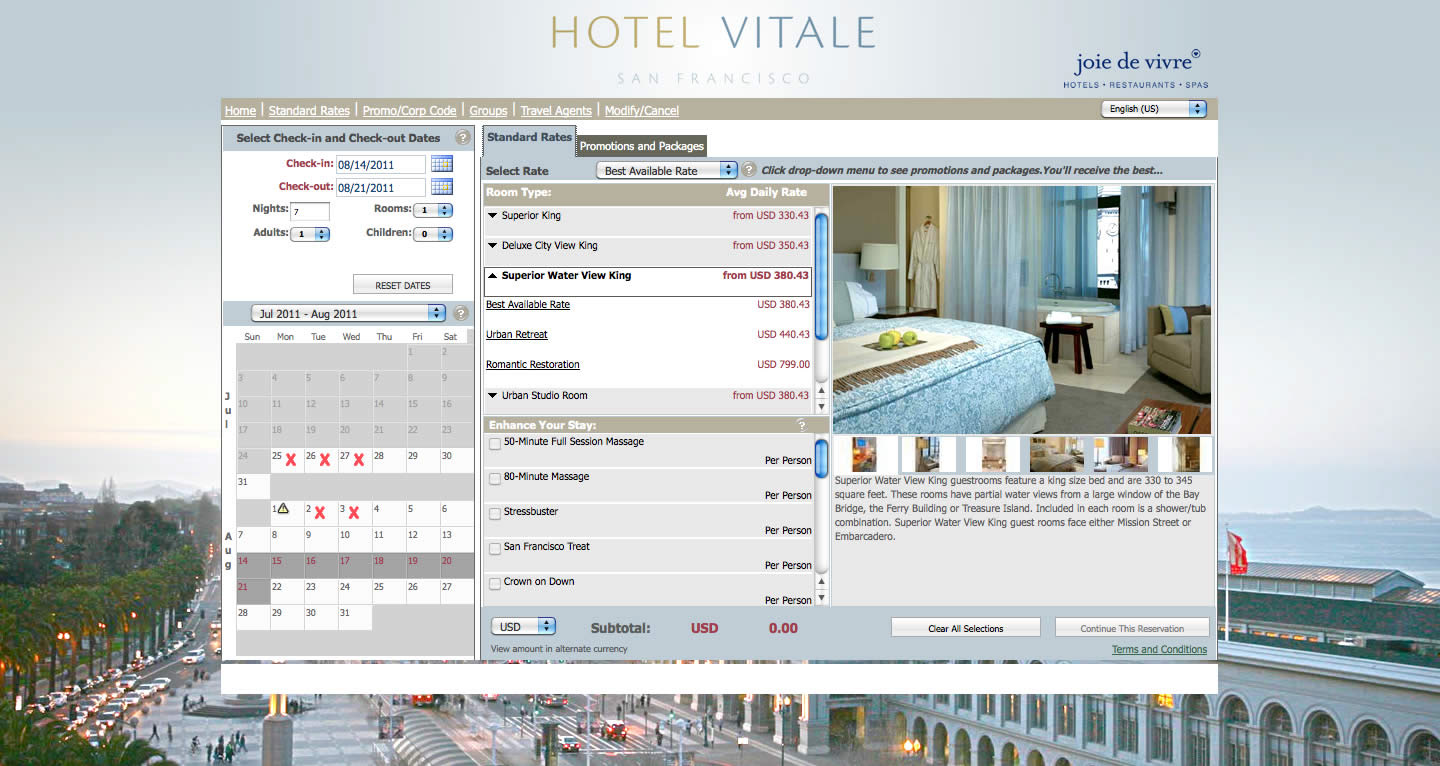The width and height of the screenshot is (1440, 766).
Task: Click the joie de vivre logo
Action: tap(1137, 68)
